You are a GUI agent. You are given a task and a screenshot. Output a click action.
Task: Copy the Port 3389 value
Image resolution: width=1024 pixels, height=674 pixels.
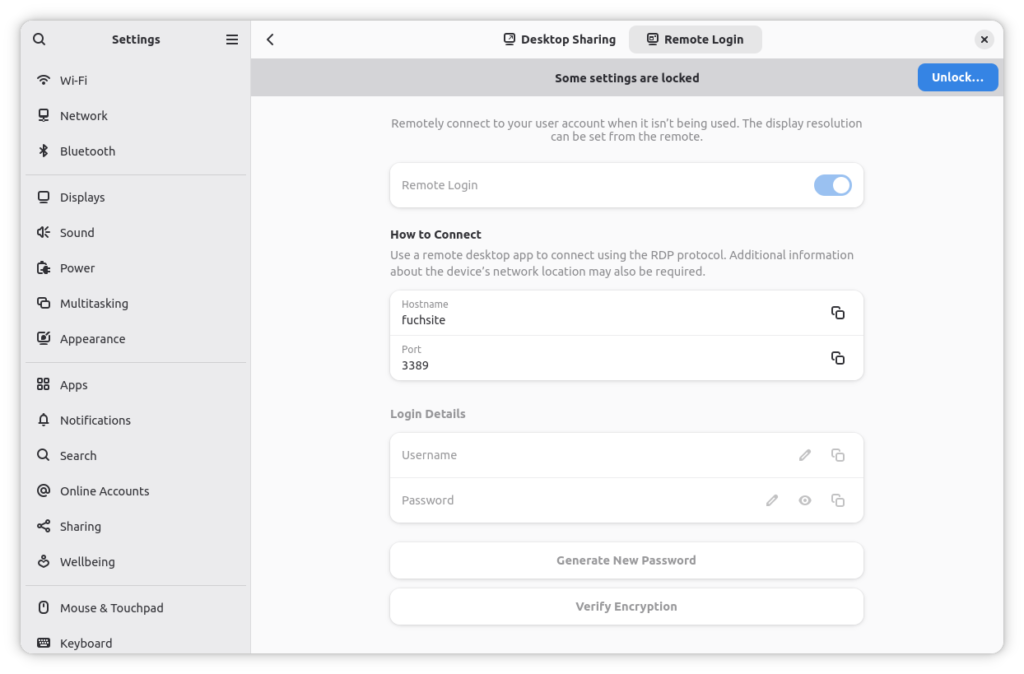click(x=838, y=358)
